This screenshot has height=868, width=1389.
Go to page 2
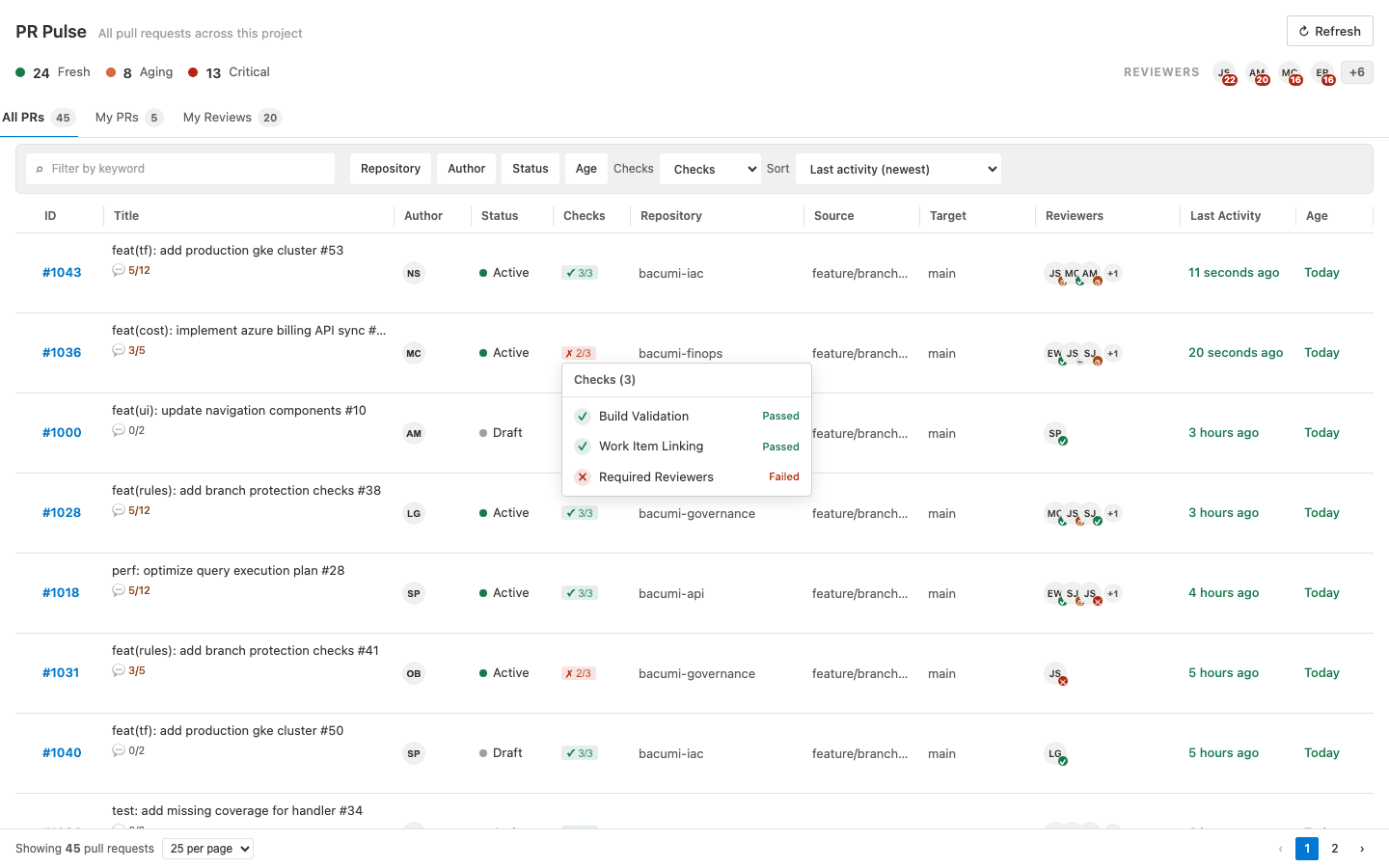[x=1335, y=849]
